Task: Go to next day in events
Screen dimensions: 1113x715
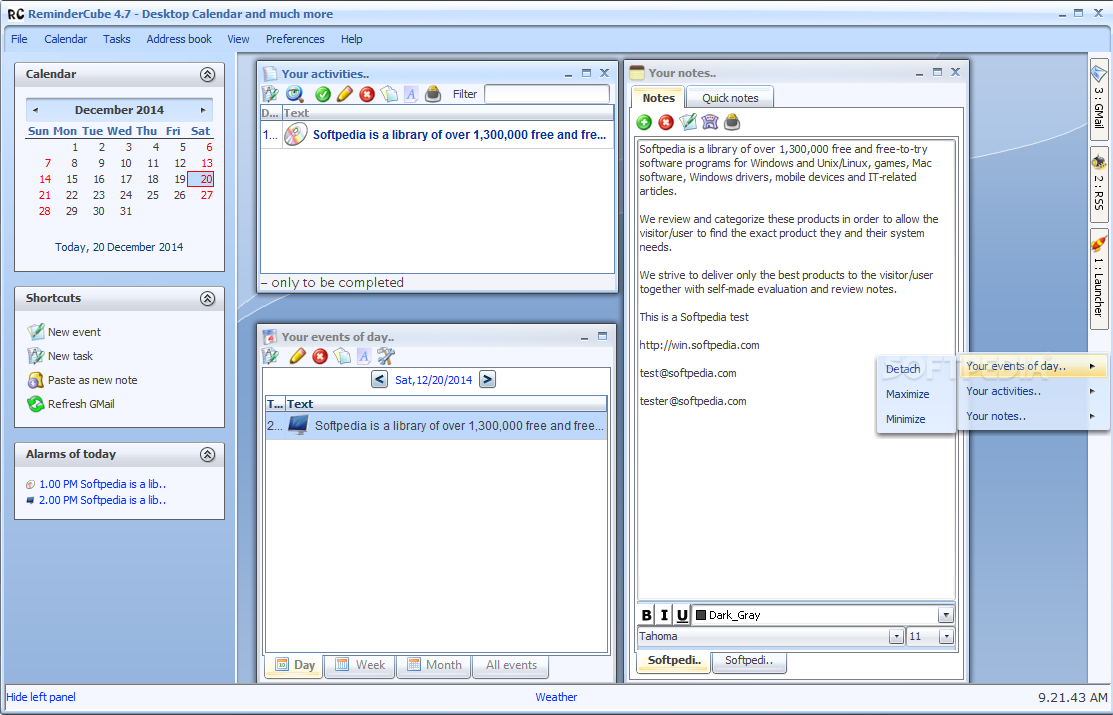Action: coord(488,379)
